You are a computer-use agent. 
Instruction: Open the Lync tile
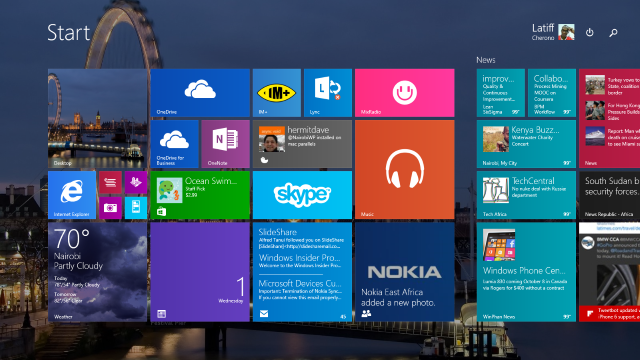[328, 93]
